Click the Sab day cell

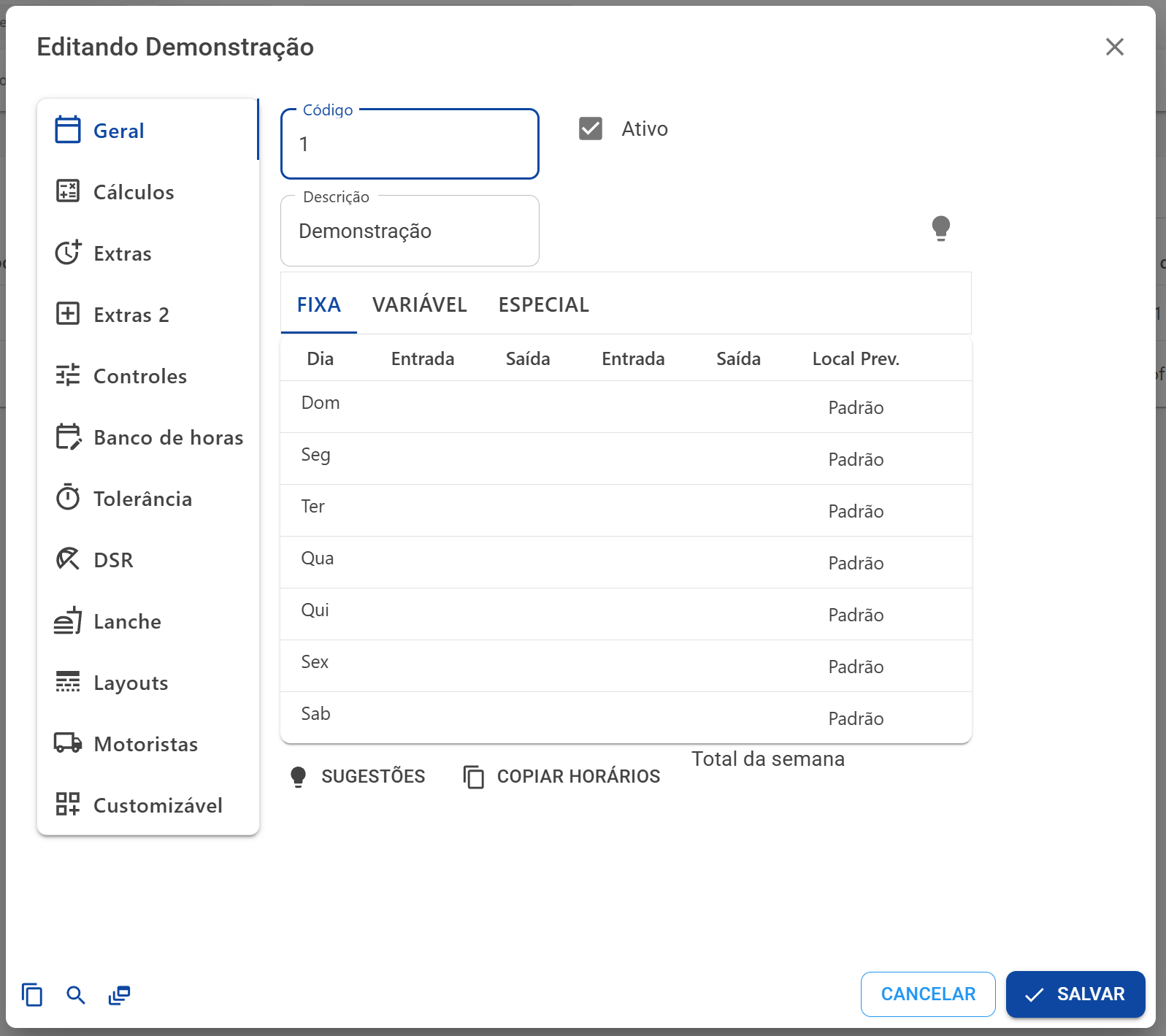pyautogui.click(x=316, y=714)
